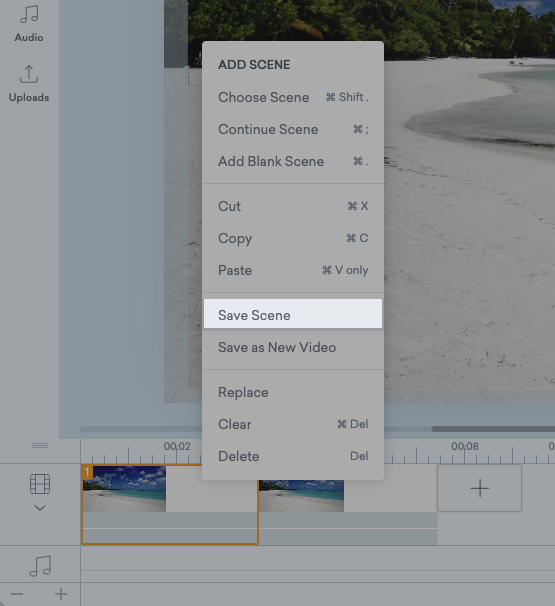Open the Uploads panel
555x606 pixels.
tap(29, 83)
